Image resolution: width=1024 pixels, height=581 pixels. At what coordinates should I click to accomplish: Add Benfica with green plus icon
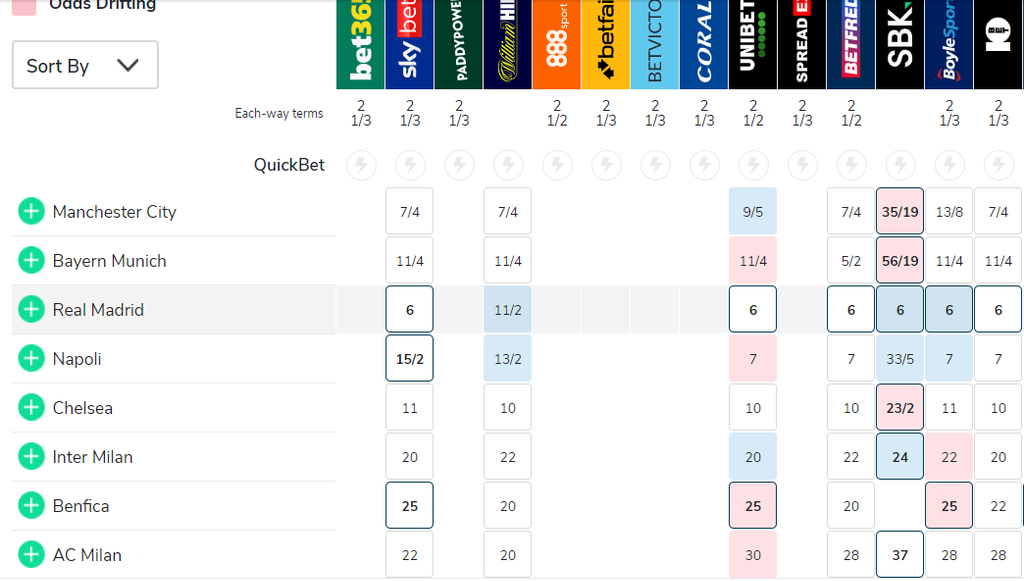coord(31,506)
